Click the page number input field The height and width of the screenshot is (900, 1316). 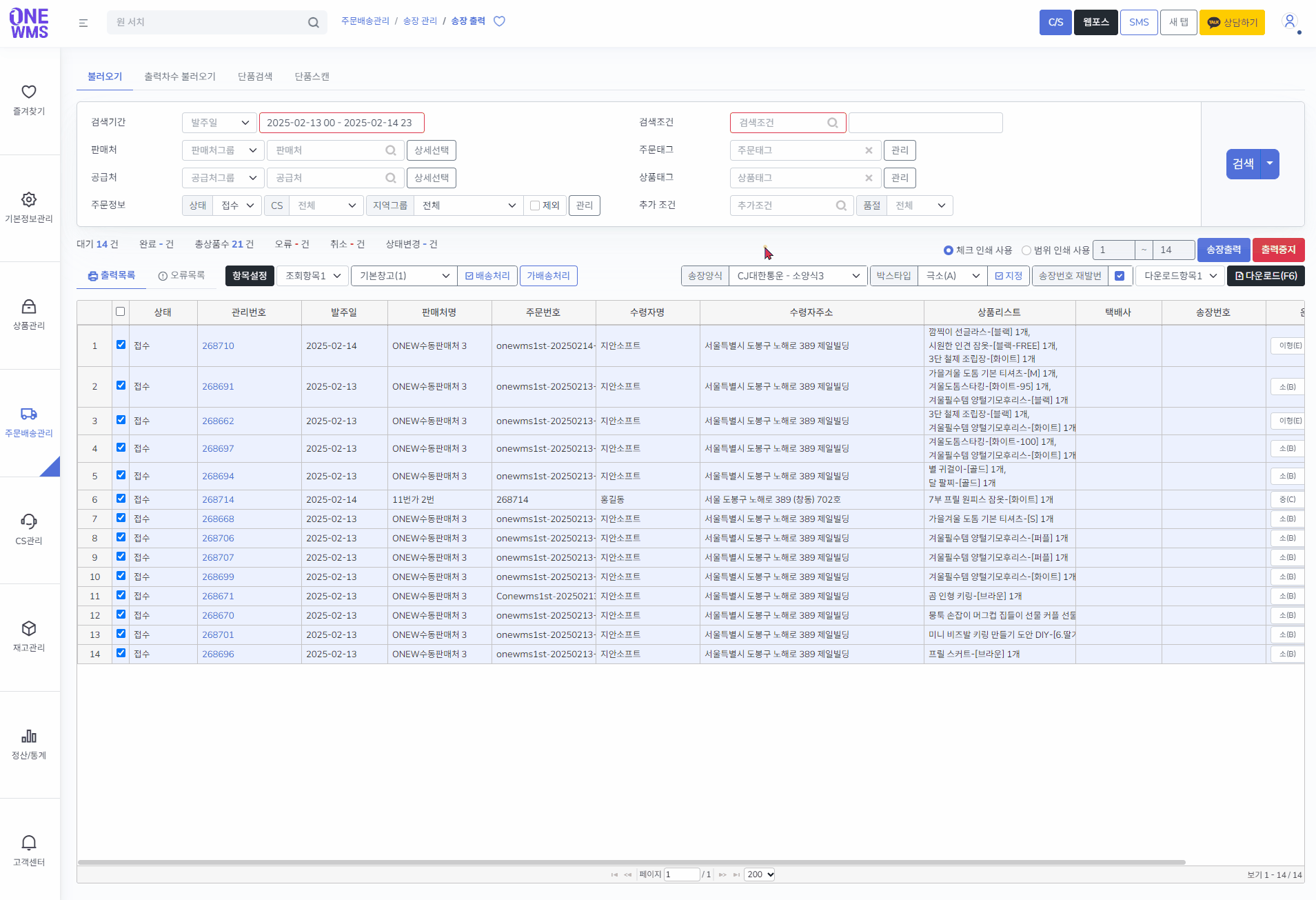(x=682, y=874)
